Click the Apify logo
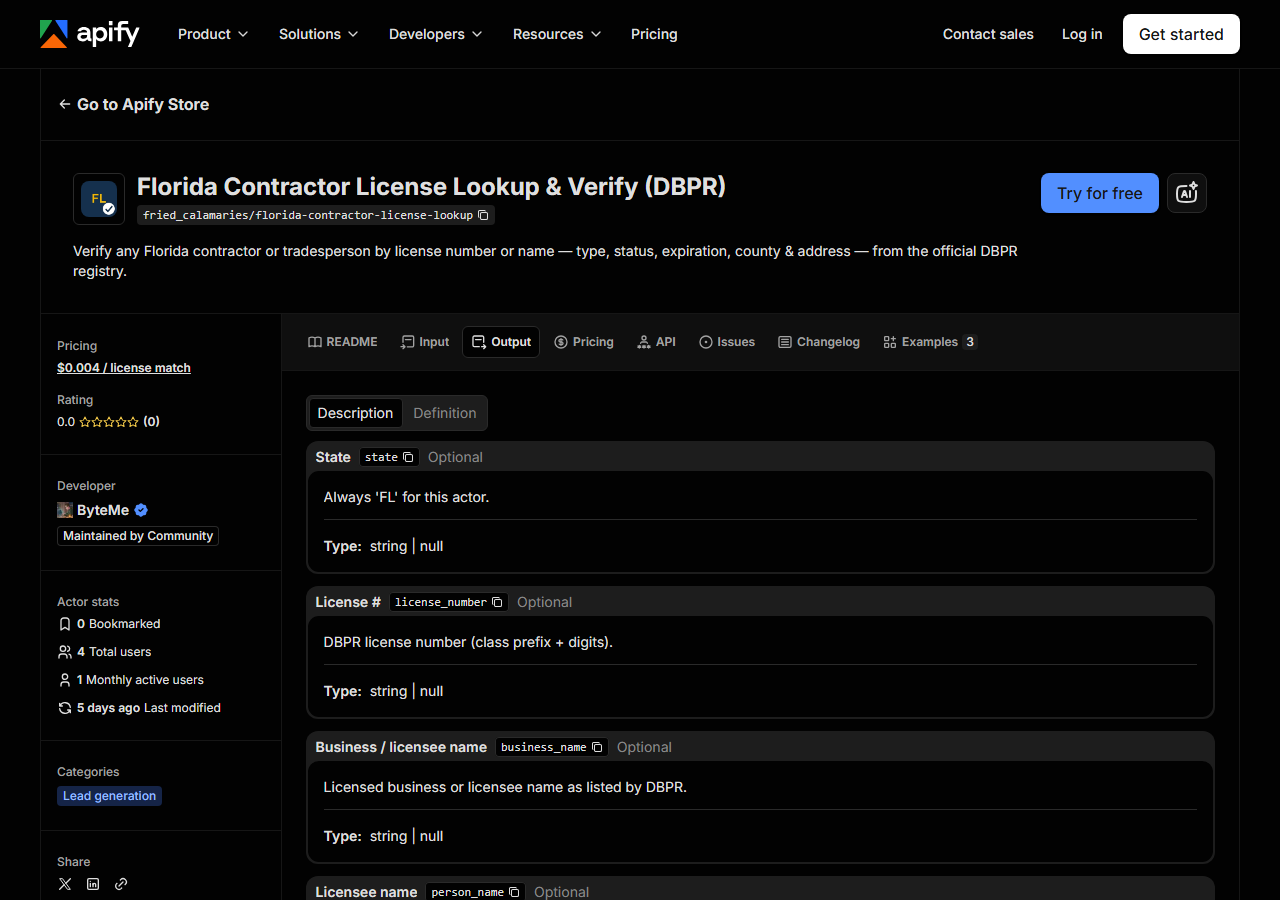 click(90, 34)
